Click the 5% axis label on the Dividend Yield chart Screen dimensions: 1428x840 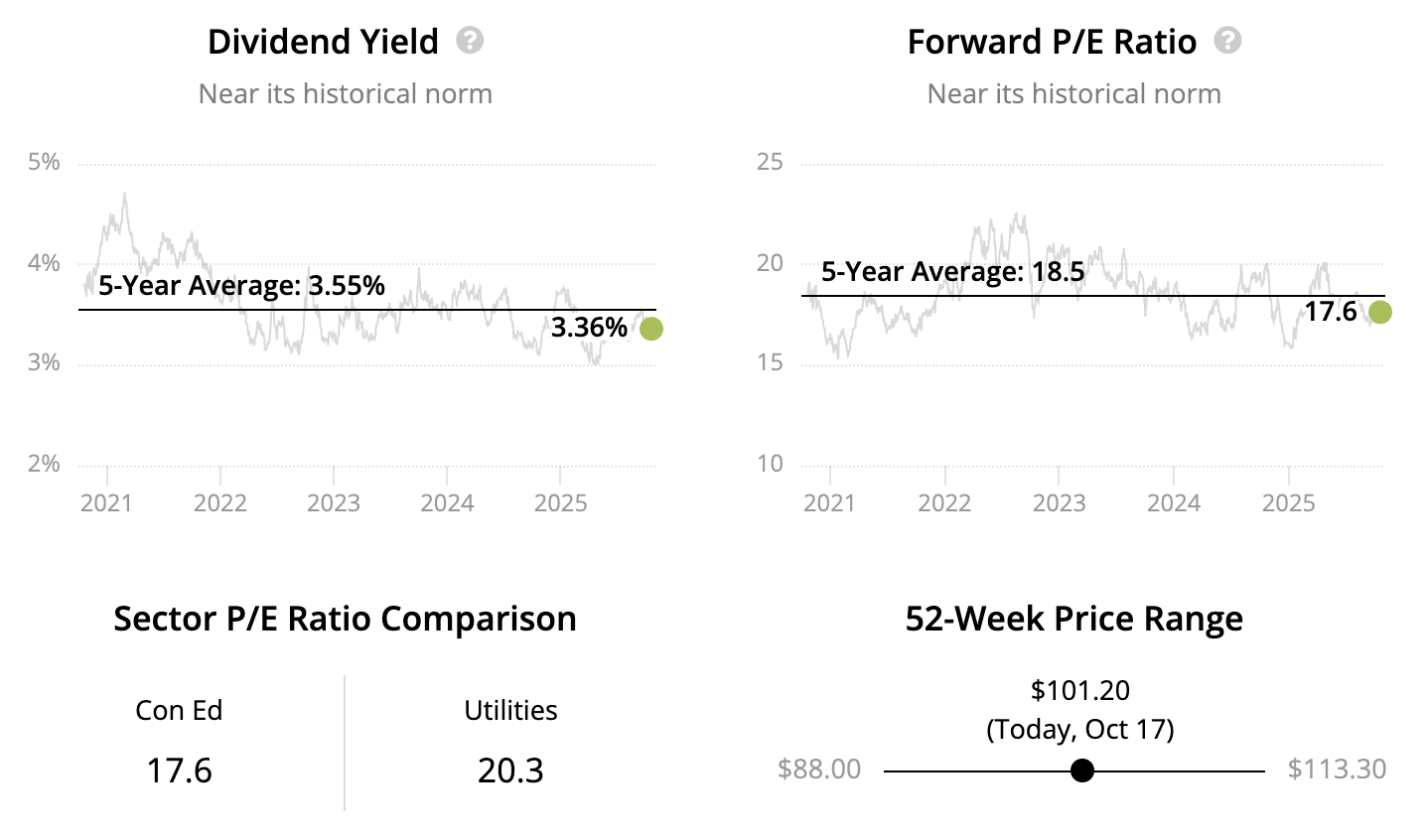[44, 162]
